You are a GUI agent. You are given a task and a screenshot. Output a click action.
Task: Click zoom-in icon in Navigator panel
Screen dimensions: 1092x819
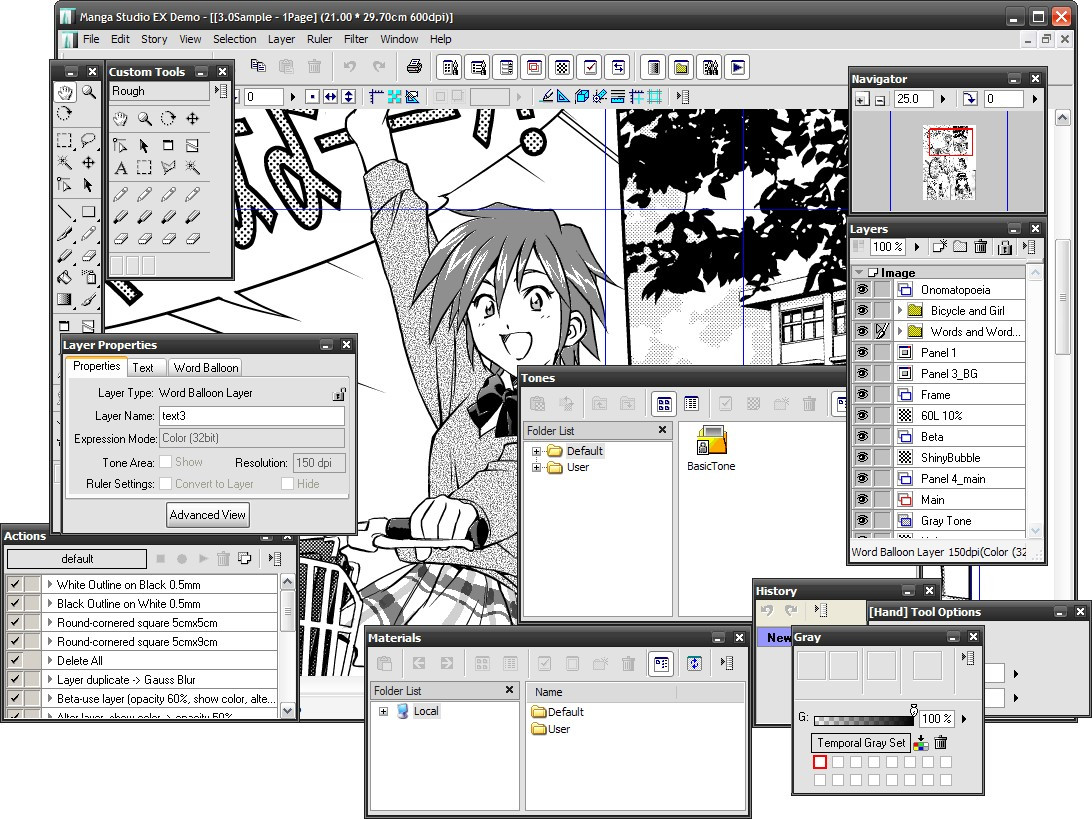coord(861,100)
